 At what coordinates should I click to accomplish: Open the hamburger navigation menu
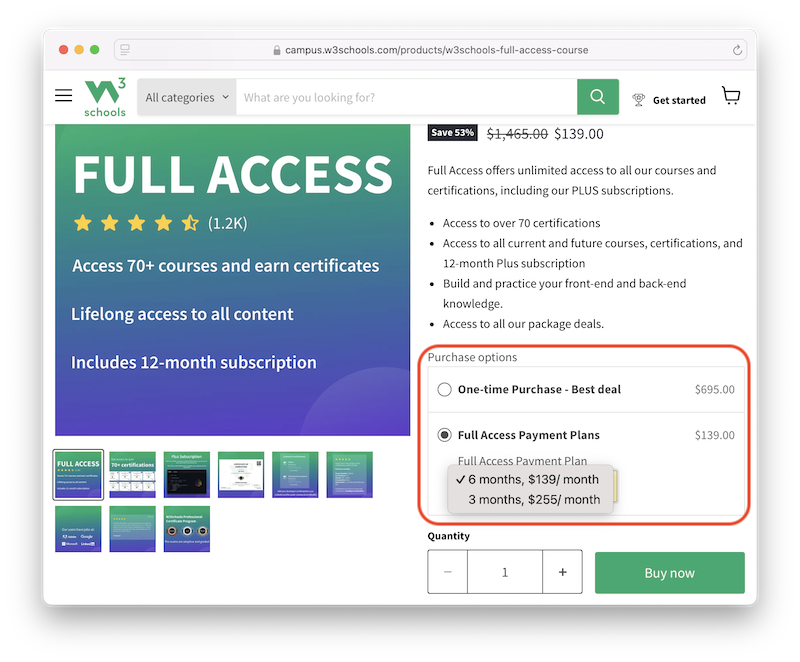(63, 95)
